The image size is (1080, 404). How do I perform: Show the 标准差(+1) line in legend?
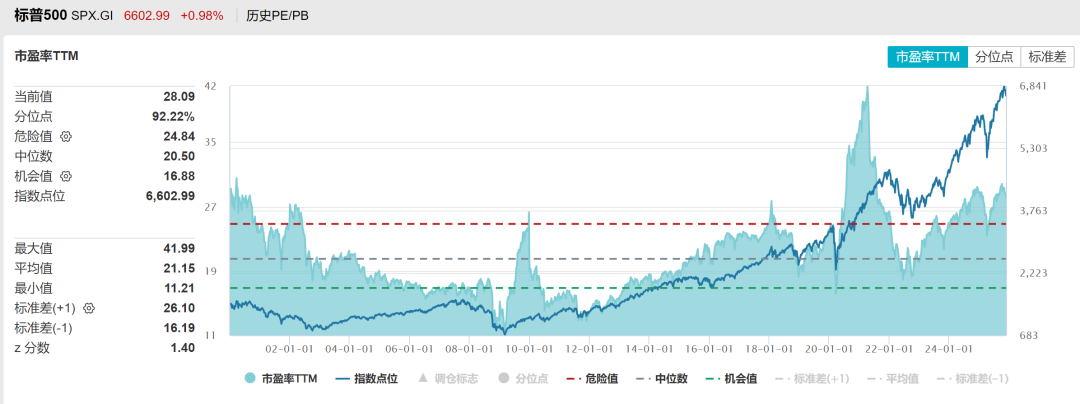tap(812, 379)
